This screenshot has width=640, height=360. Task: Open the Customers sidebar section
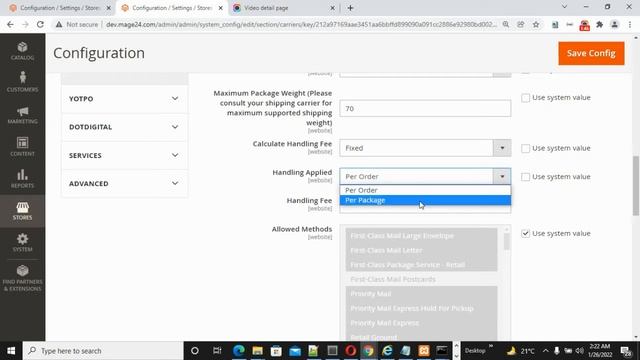pyautogui.click(x=22, y=82)
